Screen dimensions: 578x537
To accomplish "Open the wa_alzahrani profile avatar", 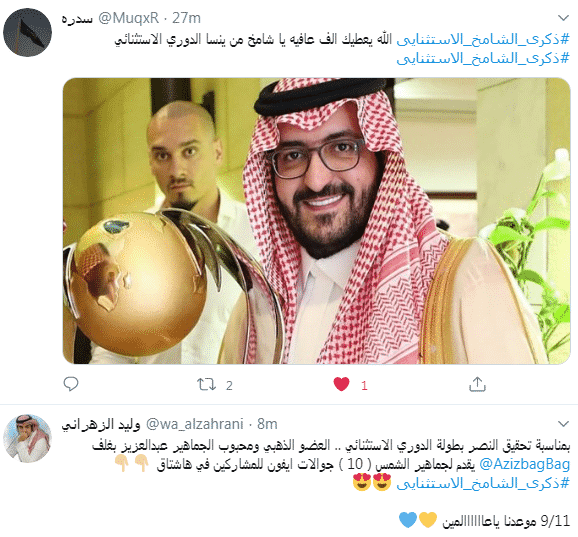I will click(x=27, y=439).
